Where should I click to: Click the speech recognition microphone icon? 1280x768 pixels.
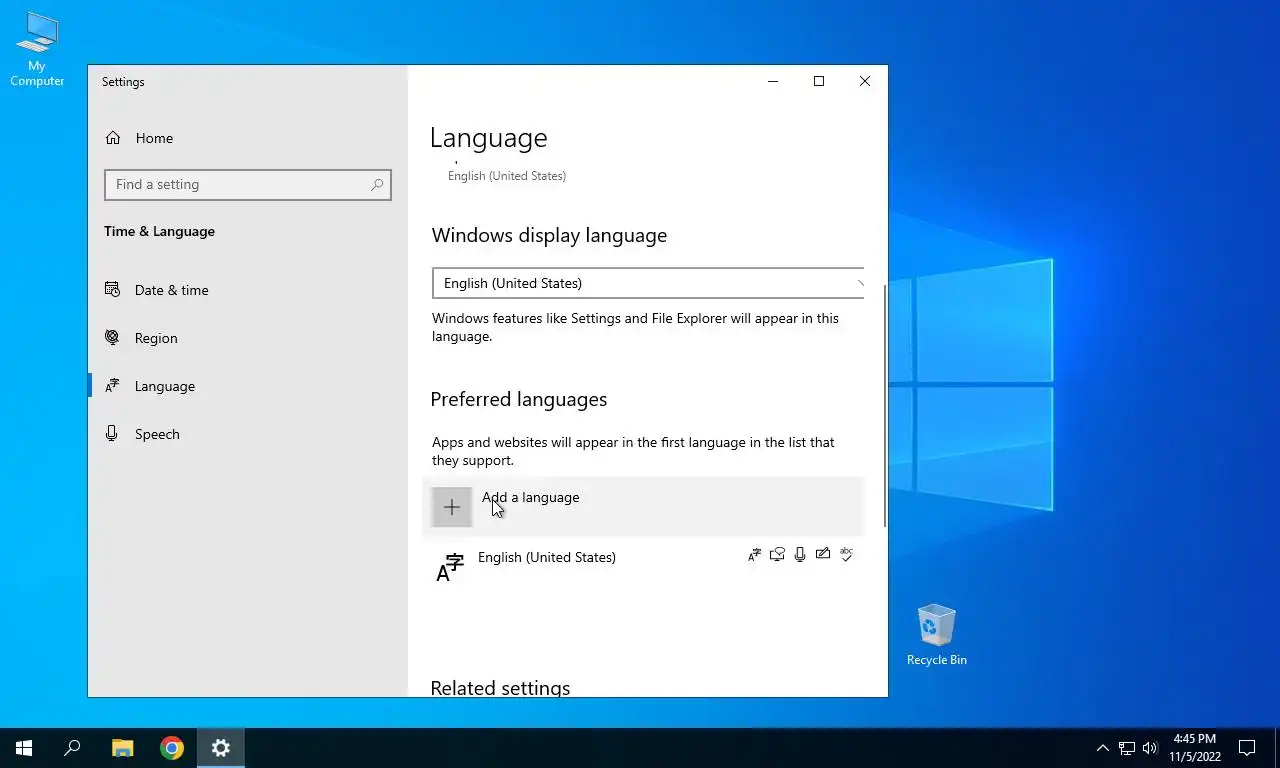[800, 554]
